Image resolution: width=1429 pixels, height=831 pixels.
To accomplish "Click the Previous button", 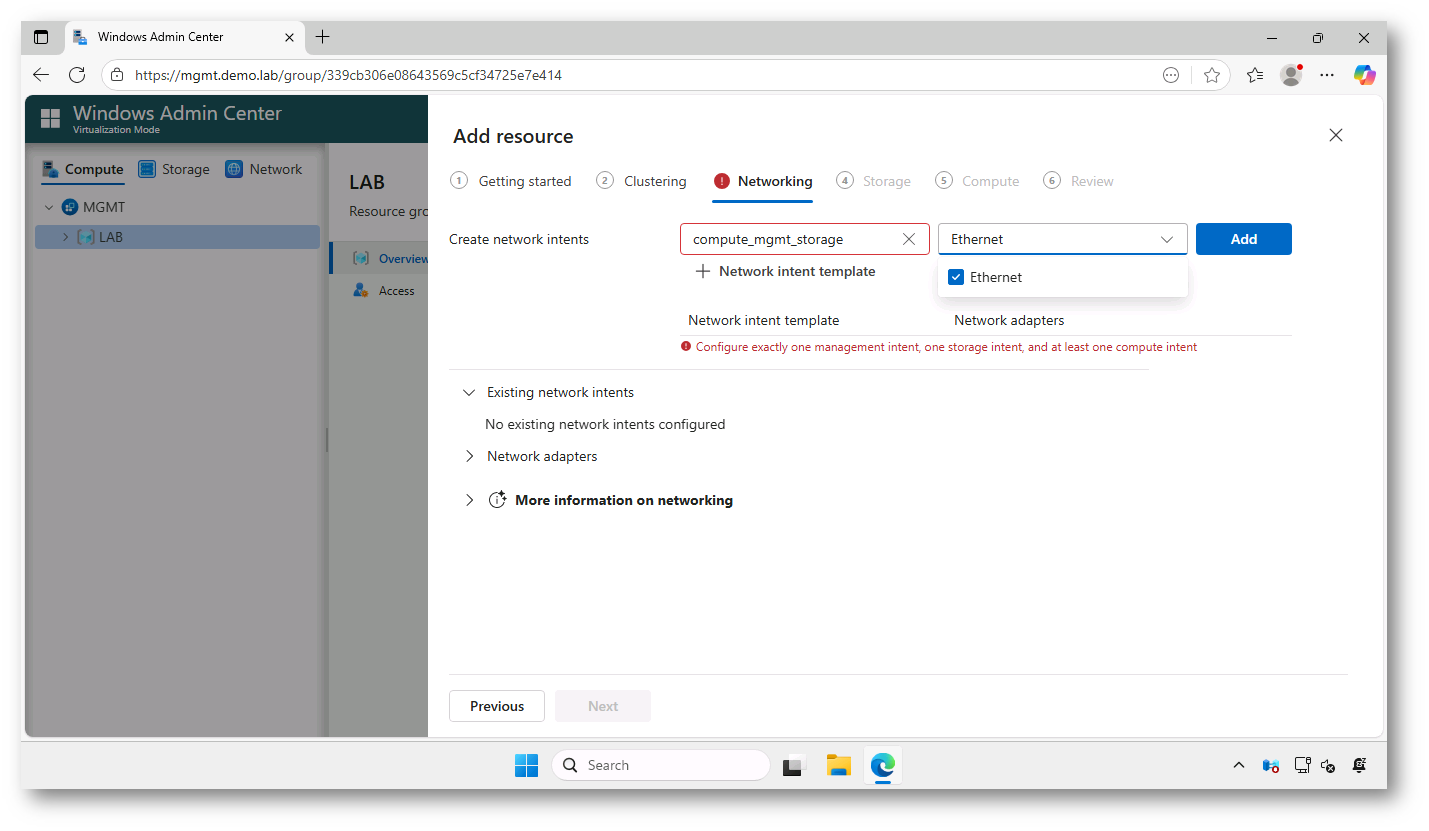I will click(496, 706).
